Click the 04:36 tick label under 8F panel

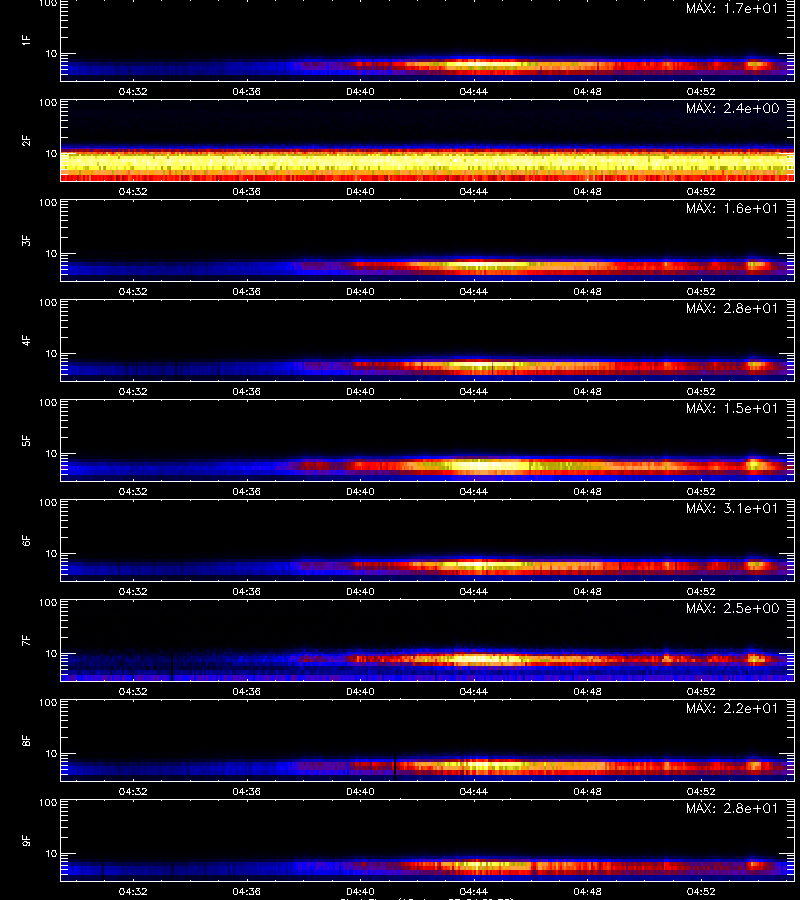tap(246, 792)
